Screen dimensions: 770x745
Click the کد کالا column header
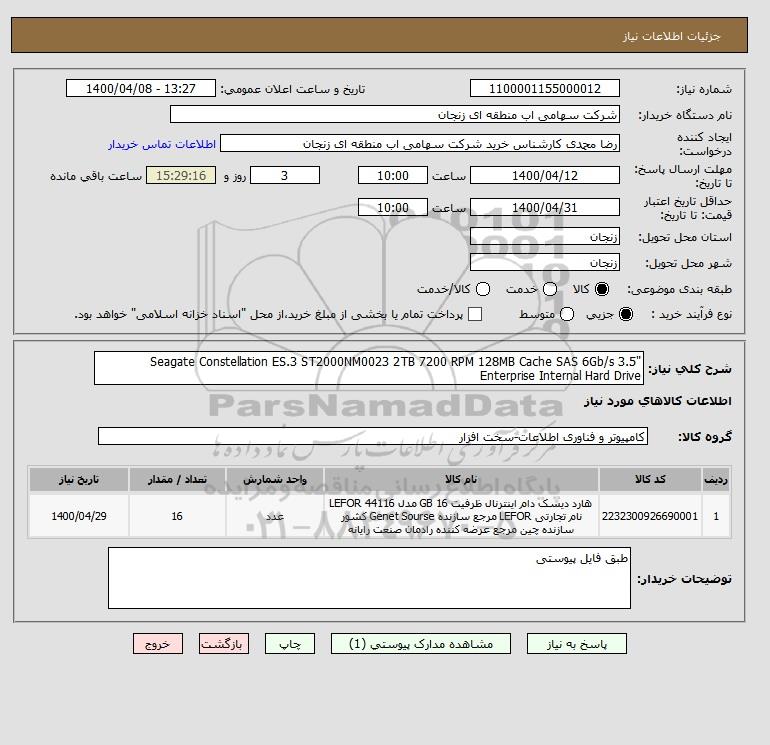pos(650,479)
